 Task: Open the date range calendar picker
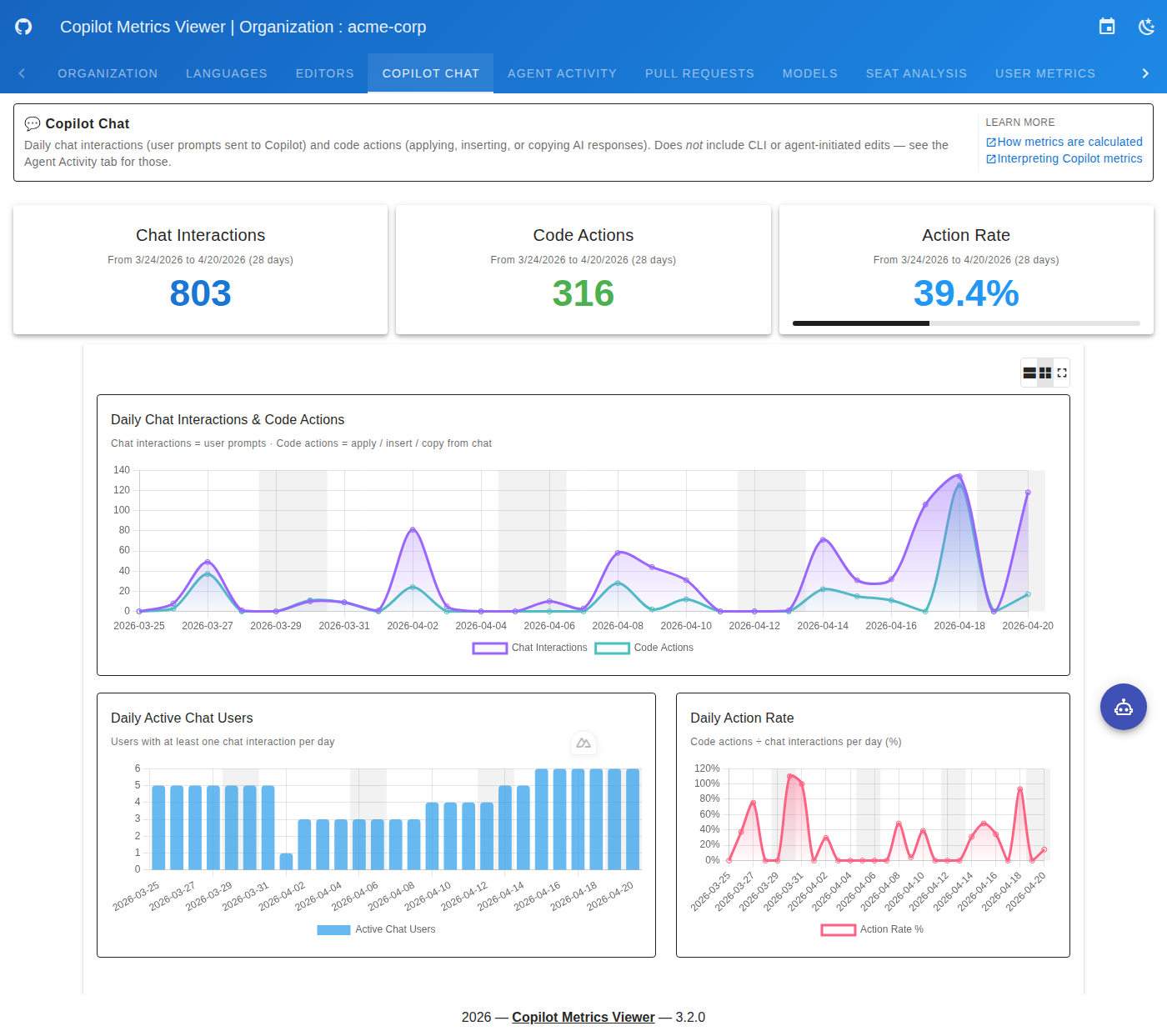coord(1107,27)
